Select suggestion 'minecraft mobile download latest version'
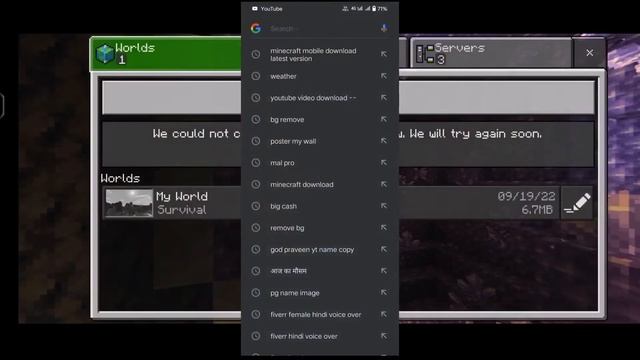Screen dimensions: 640x360 (x=313, y=55)
